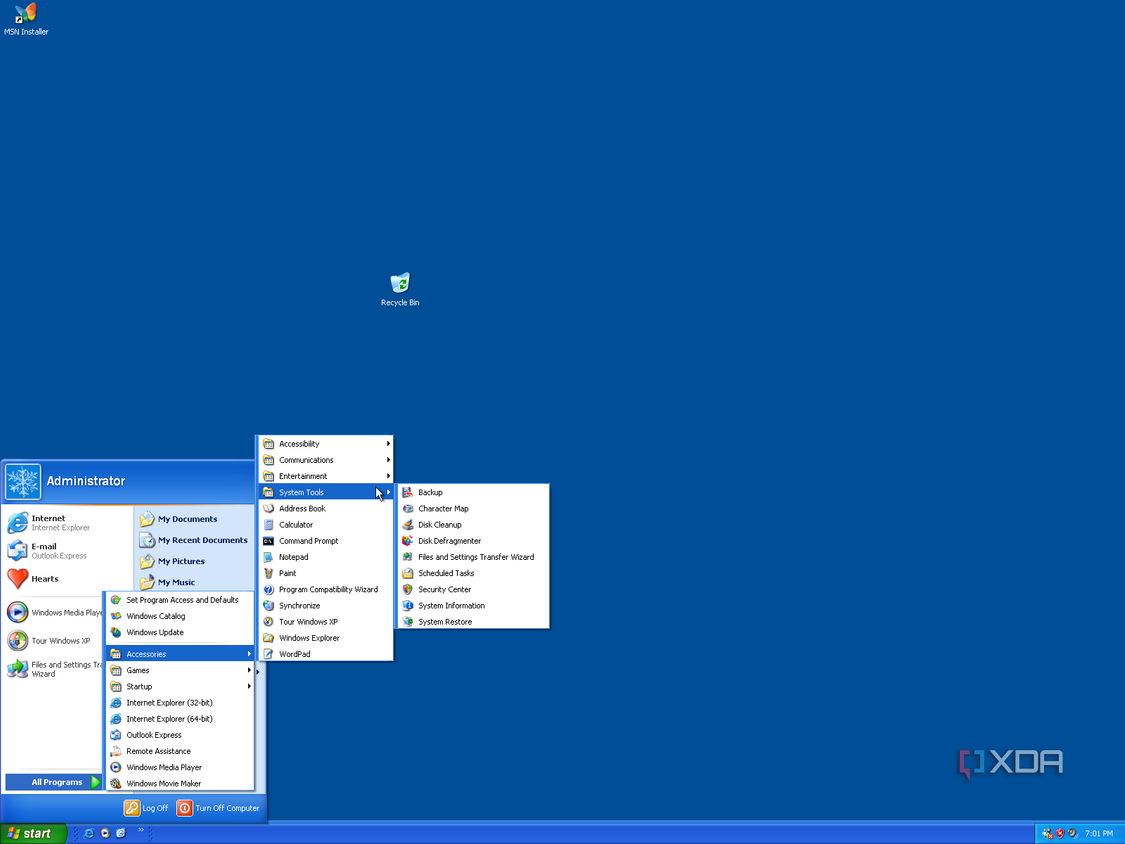
Task: Launch Windows Movie Maker
Action: (180, 784)
